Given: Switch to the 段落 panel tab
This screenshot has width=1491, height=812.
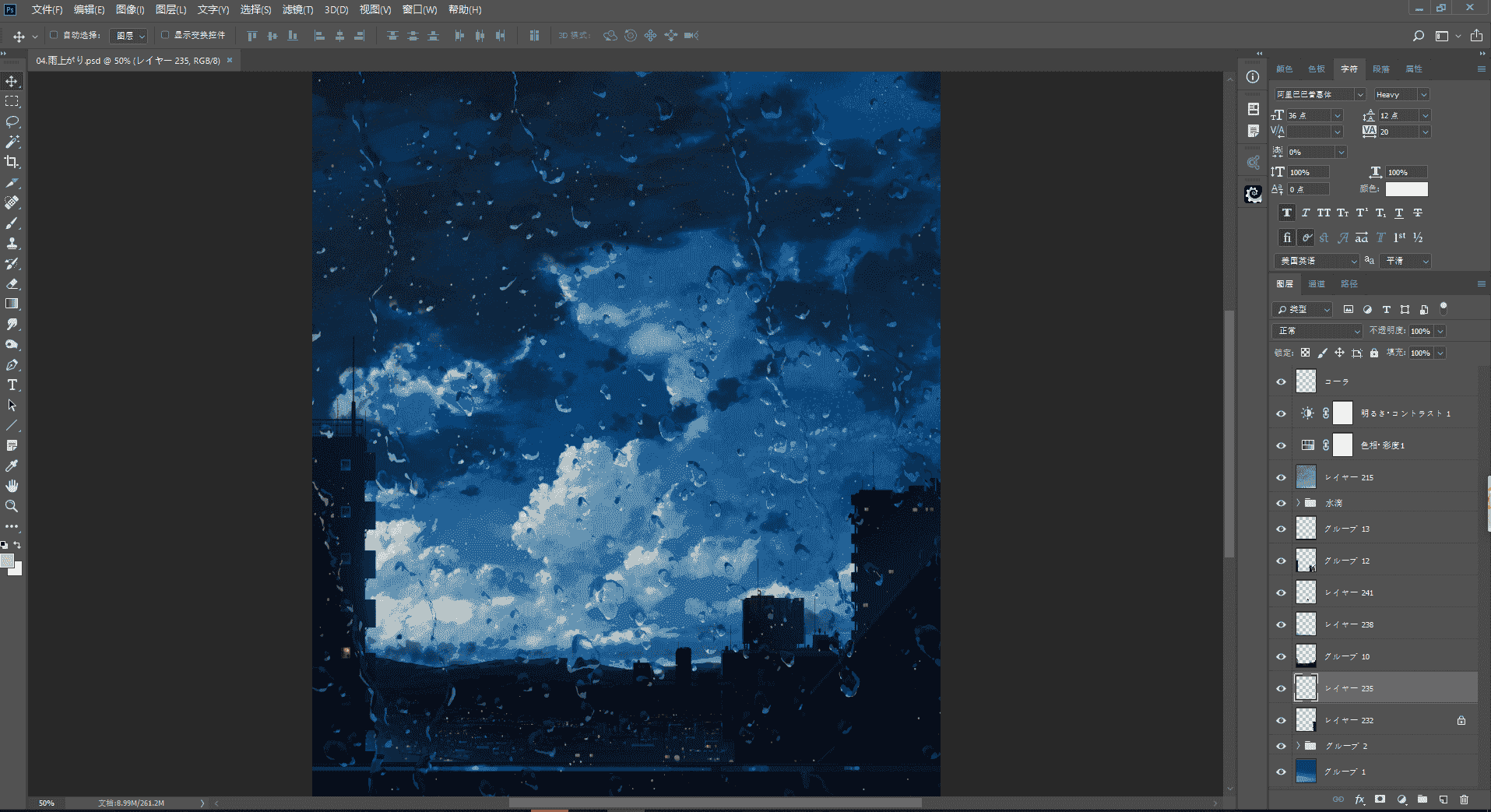Looking at the screenshot, I should click(x=1380, y=69).
